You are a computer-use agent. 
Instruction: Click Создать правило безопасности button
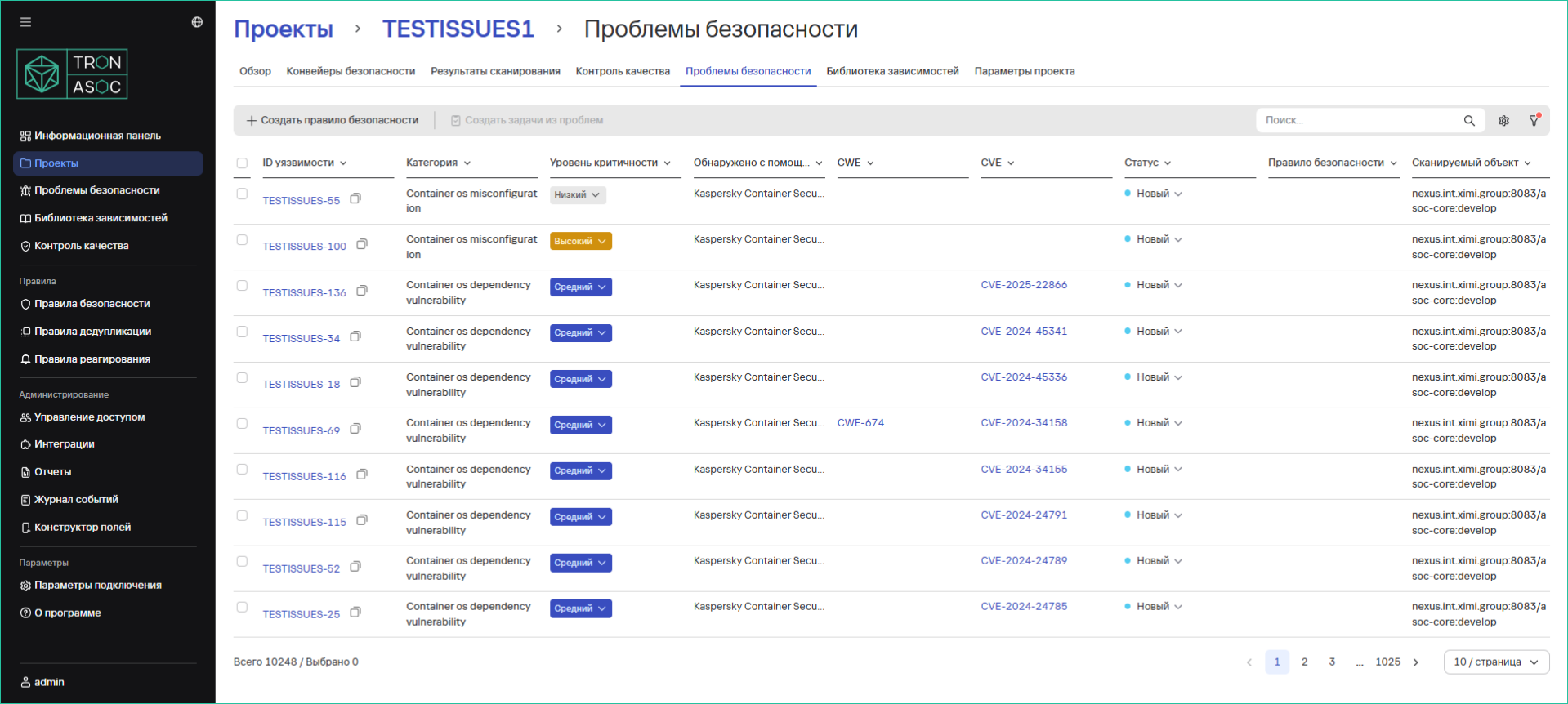tap(333, 121)
